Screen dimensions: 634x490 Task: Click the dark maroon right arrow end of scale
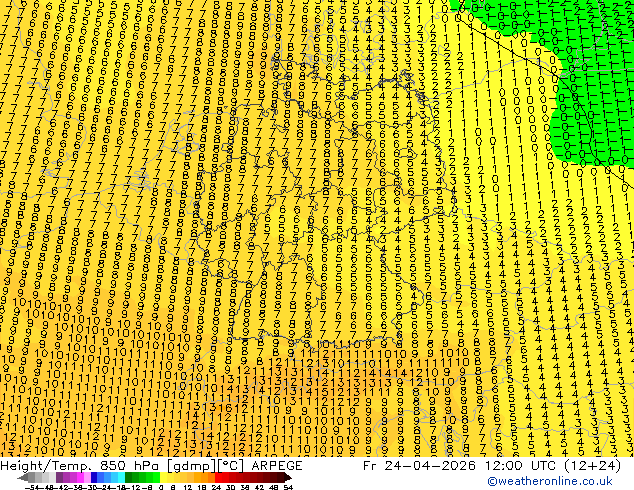click(288, 477)
